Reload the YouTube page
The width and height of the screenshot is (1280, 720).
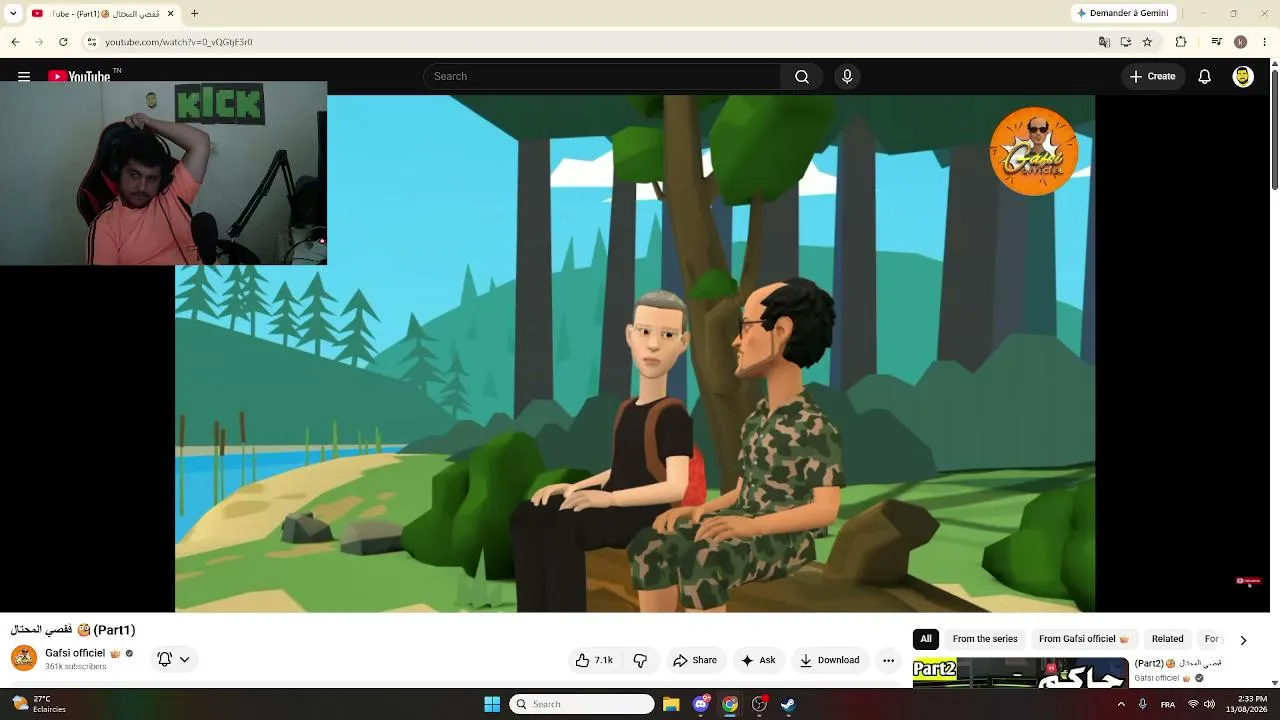coord(63,42)
